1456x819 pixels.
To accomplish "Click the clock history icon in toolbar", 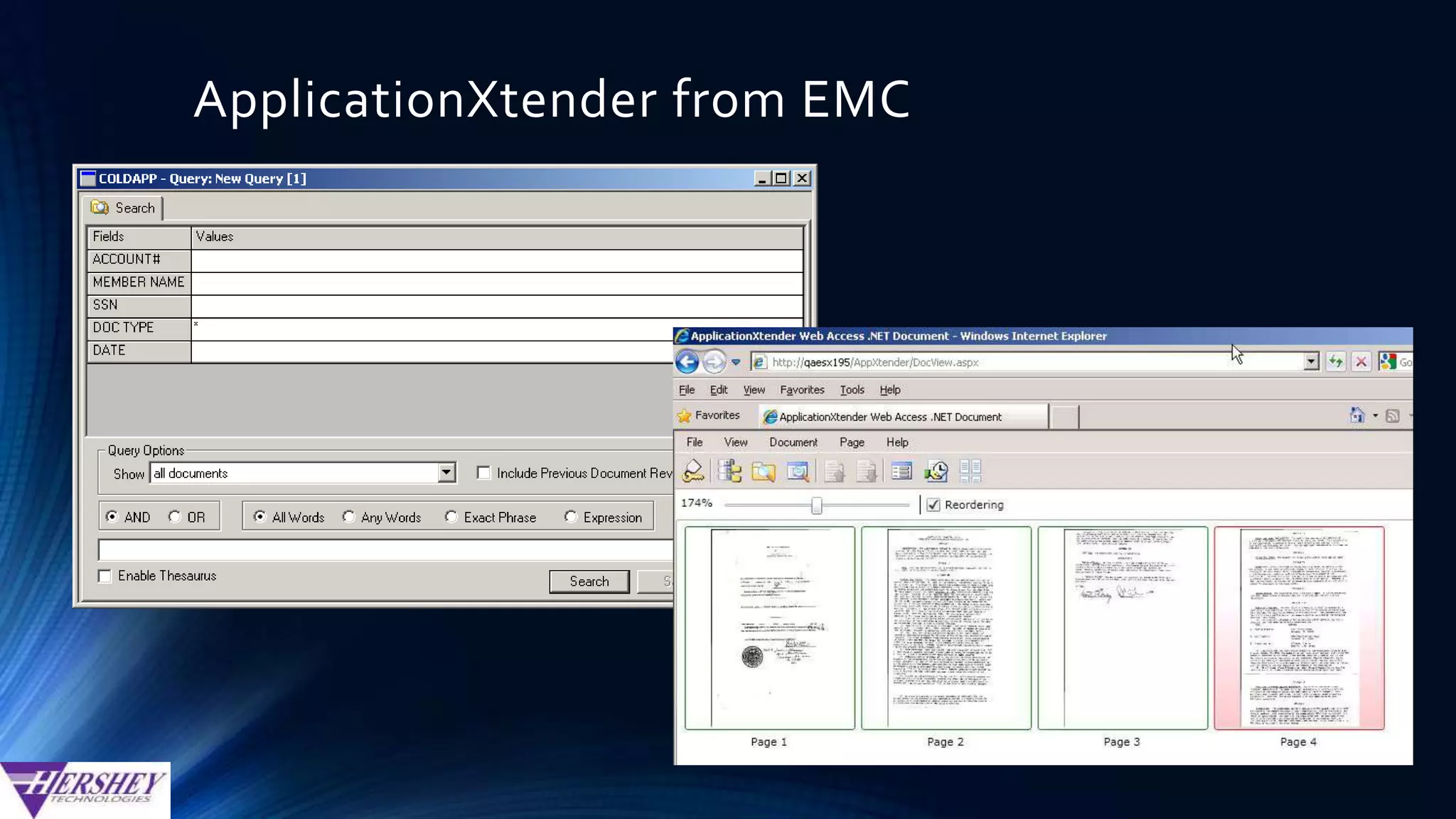I will click(936, 471).
